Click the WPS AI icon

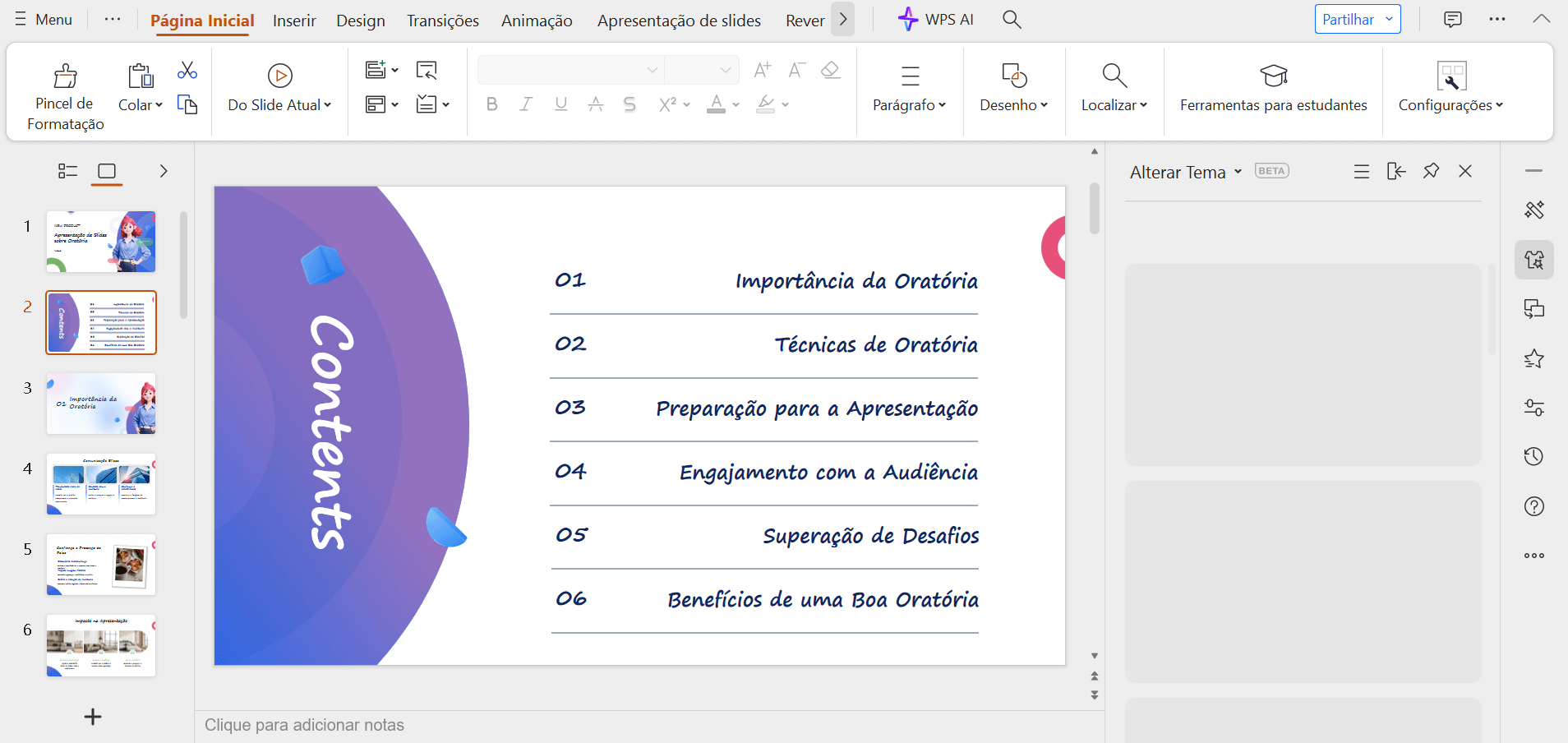tap(909, 19)
